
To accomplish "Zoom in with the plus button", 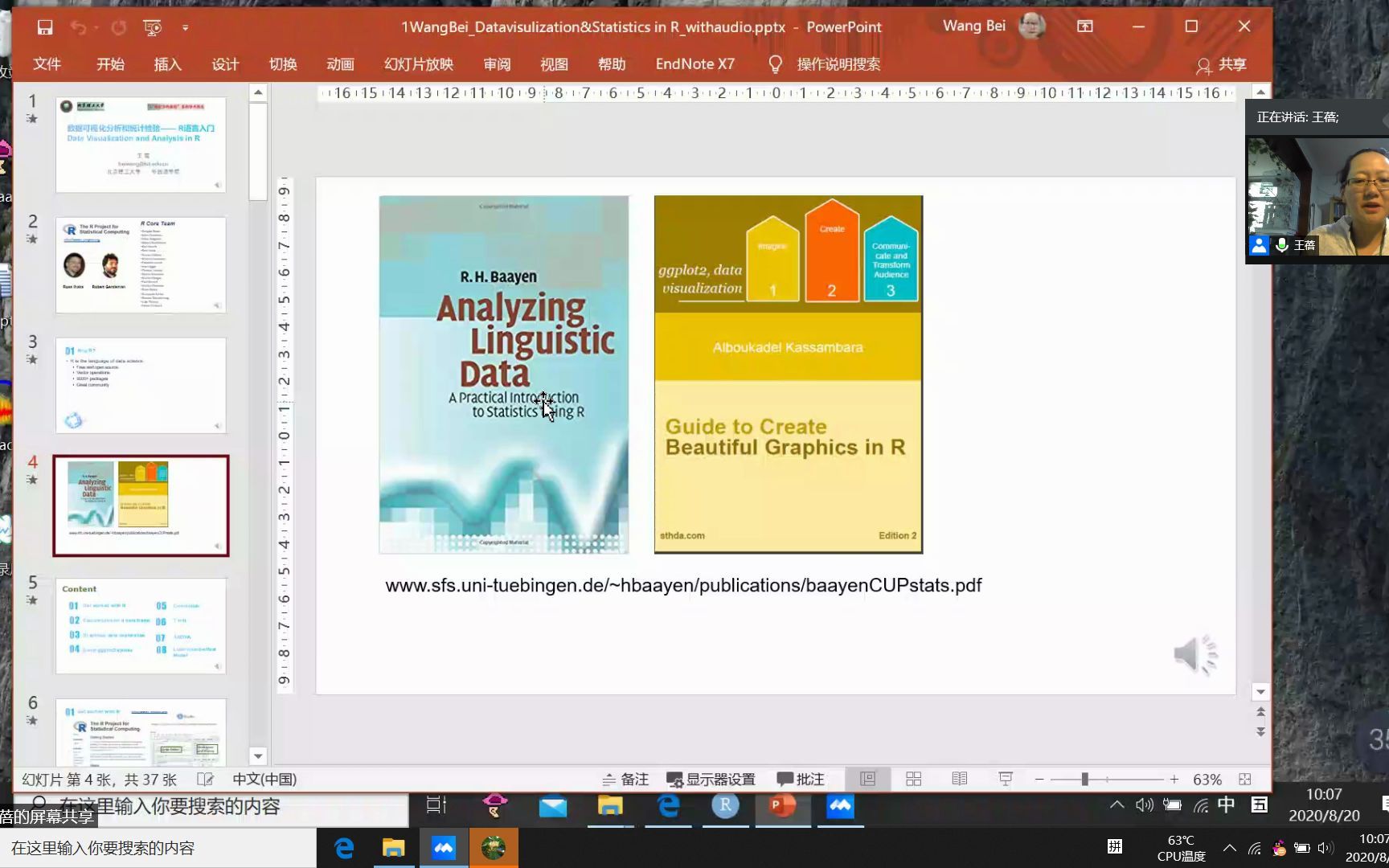I will (1174, 779).
